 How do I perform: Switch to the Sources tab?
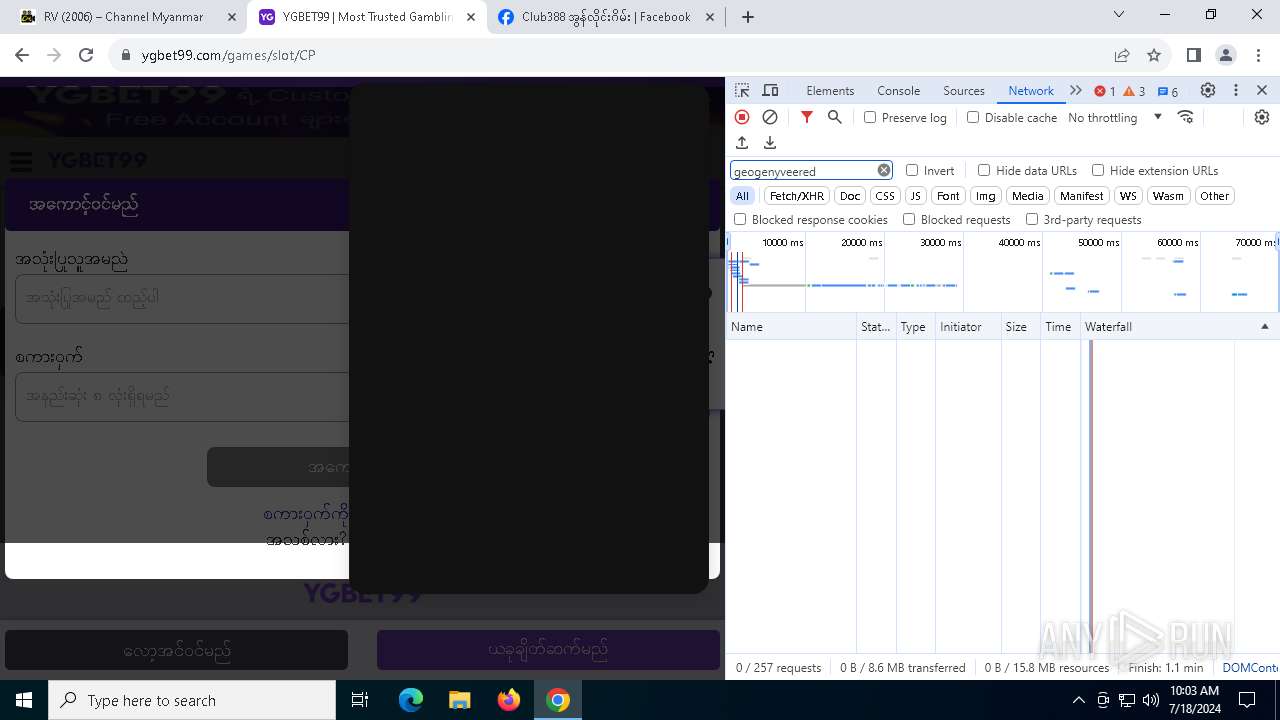(x=964, y=90)
